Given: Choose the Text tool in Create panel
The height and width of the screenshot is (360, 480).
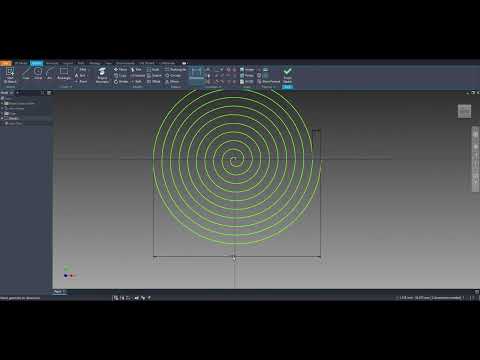Looking at the screenshot, I should (80, 76).
